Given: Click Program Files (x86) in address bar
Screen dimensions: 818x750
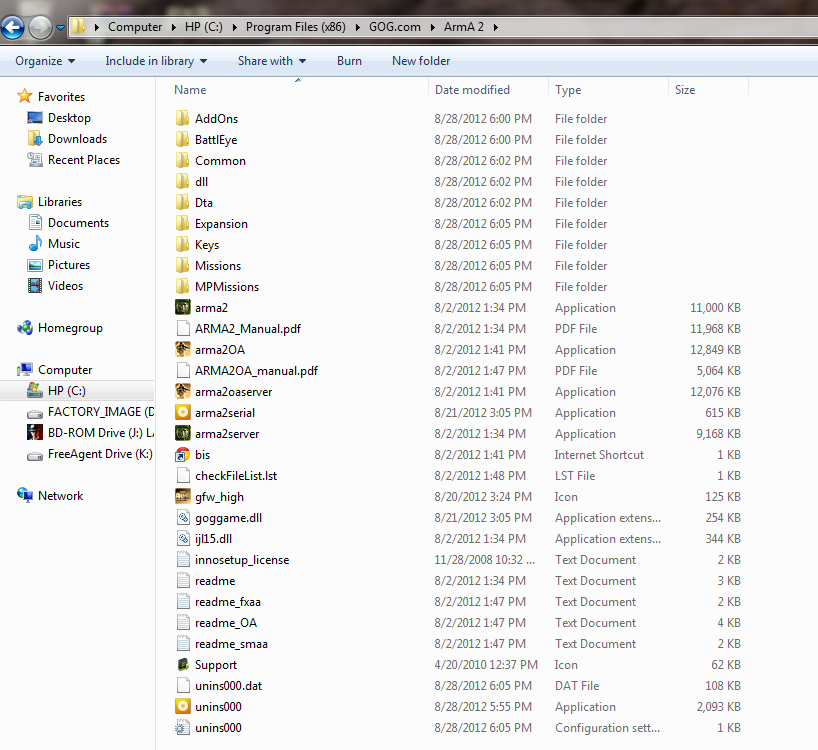Looking at the screenshot, I should tap(295, 27).
